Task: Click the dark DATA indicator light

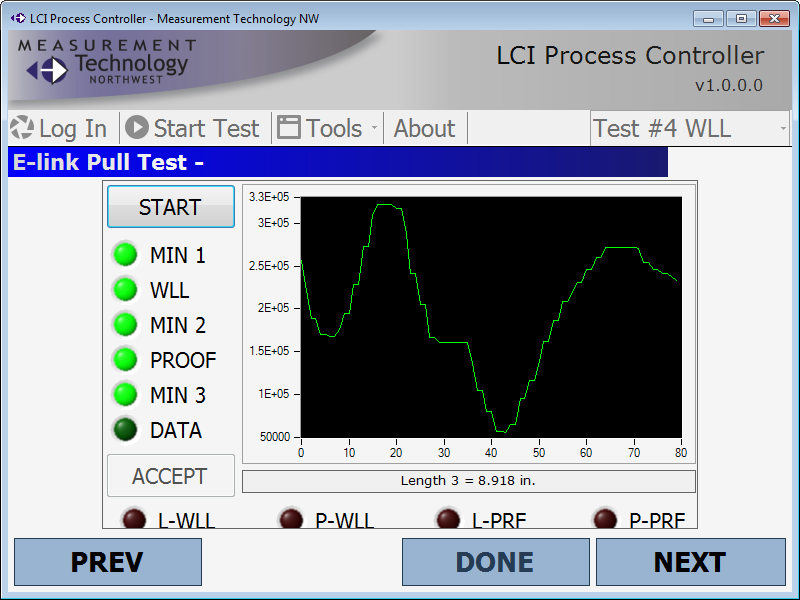Action: [125, 430]
